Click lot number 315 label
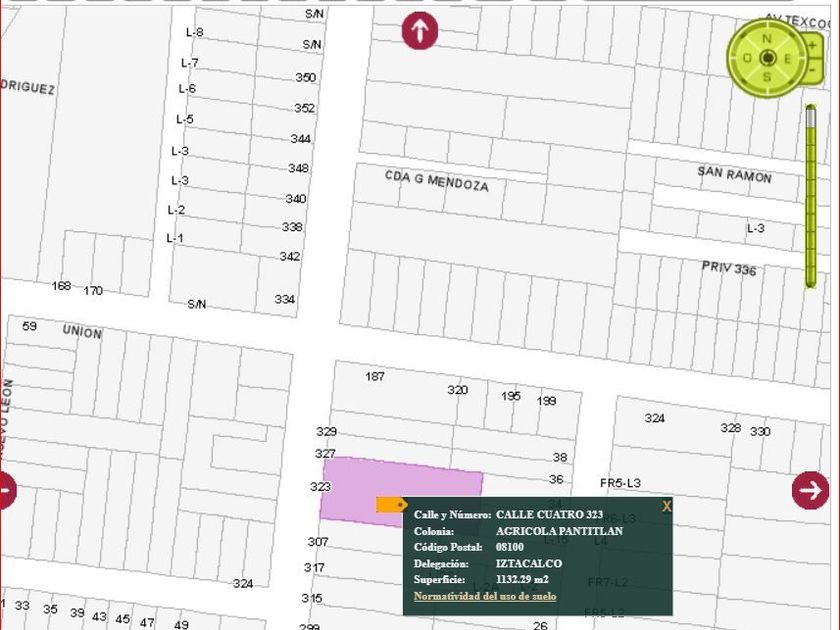Viewport: 840px width, 630px height. pyautogui.click(x=312, y=598)
